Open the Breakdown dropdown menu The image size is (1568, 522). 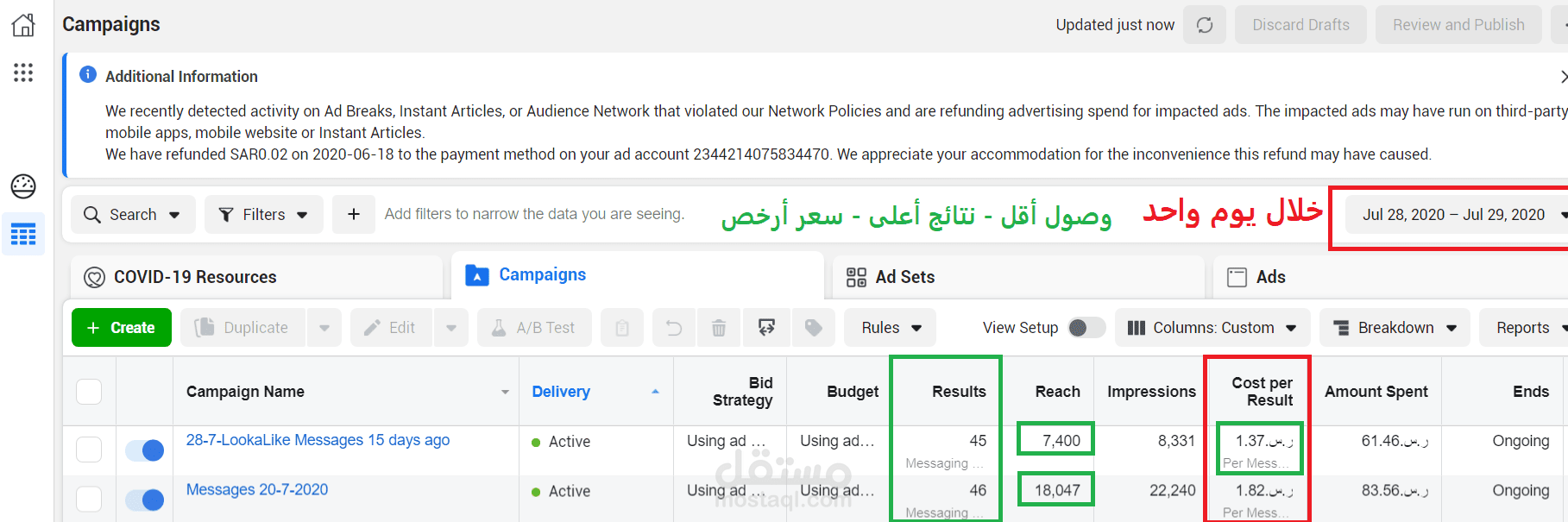[1395, 328]
